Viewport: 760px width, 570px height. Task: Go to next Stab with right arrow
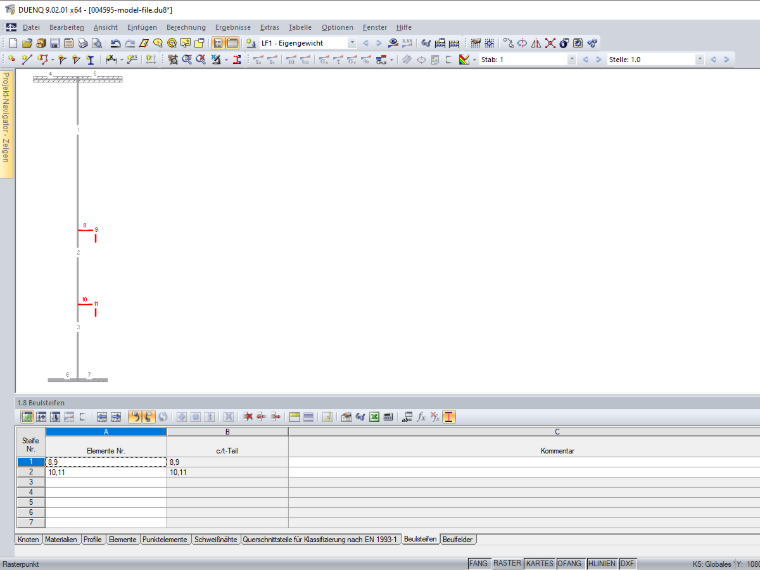(599, 60)
